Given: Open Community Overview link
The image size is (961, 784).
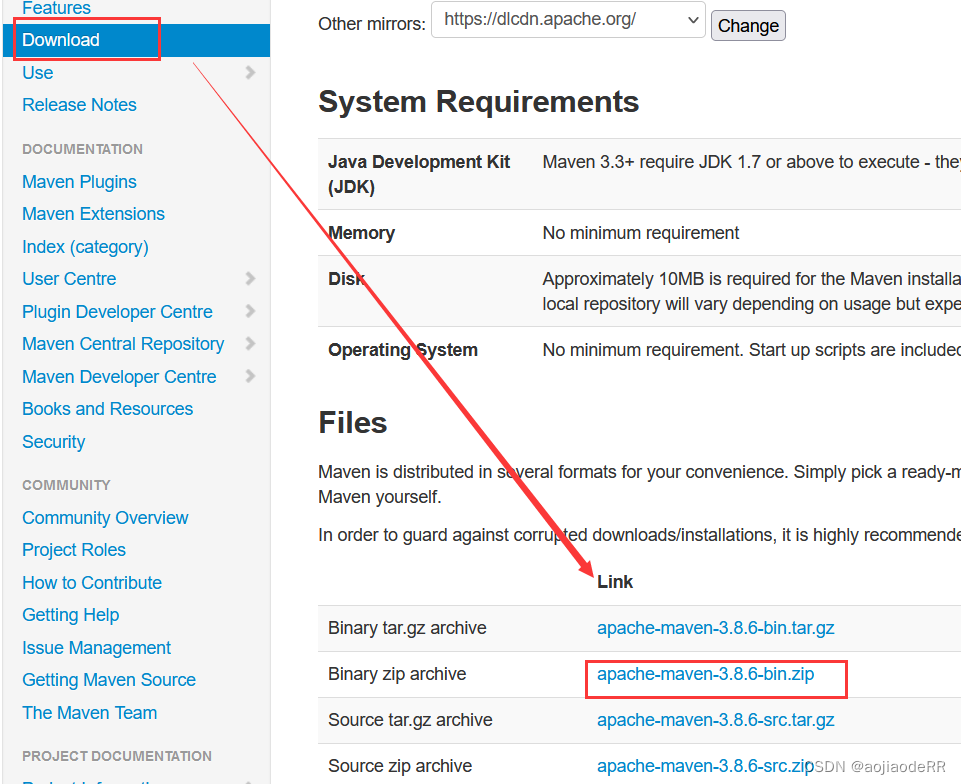Looking at the screenshot, I should [x=105, y=518].
